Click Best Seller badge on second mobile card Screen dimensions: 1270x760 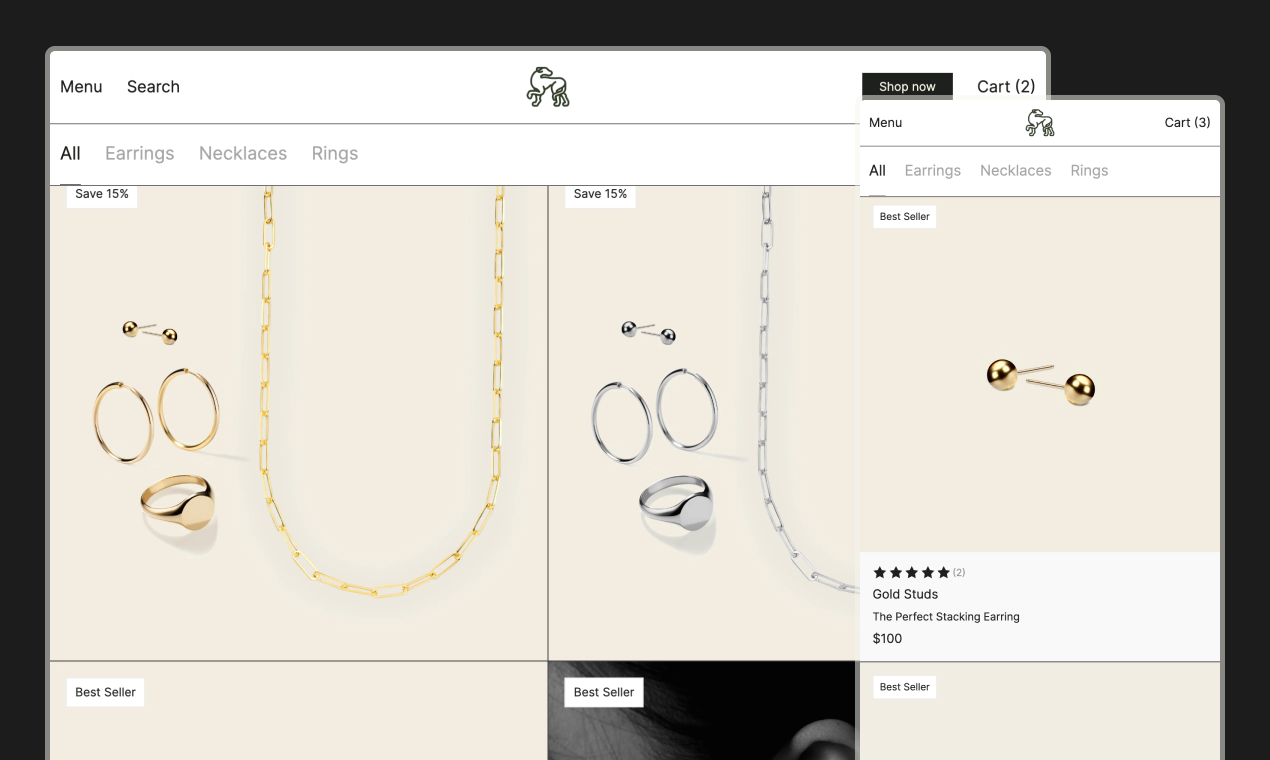click(x=905, y=687)
